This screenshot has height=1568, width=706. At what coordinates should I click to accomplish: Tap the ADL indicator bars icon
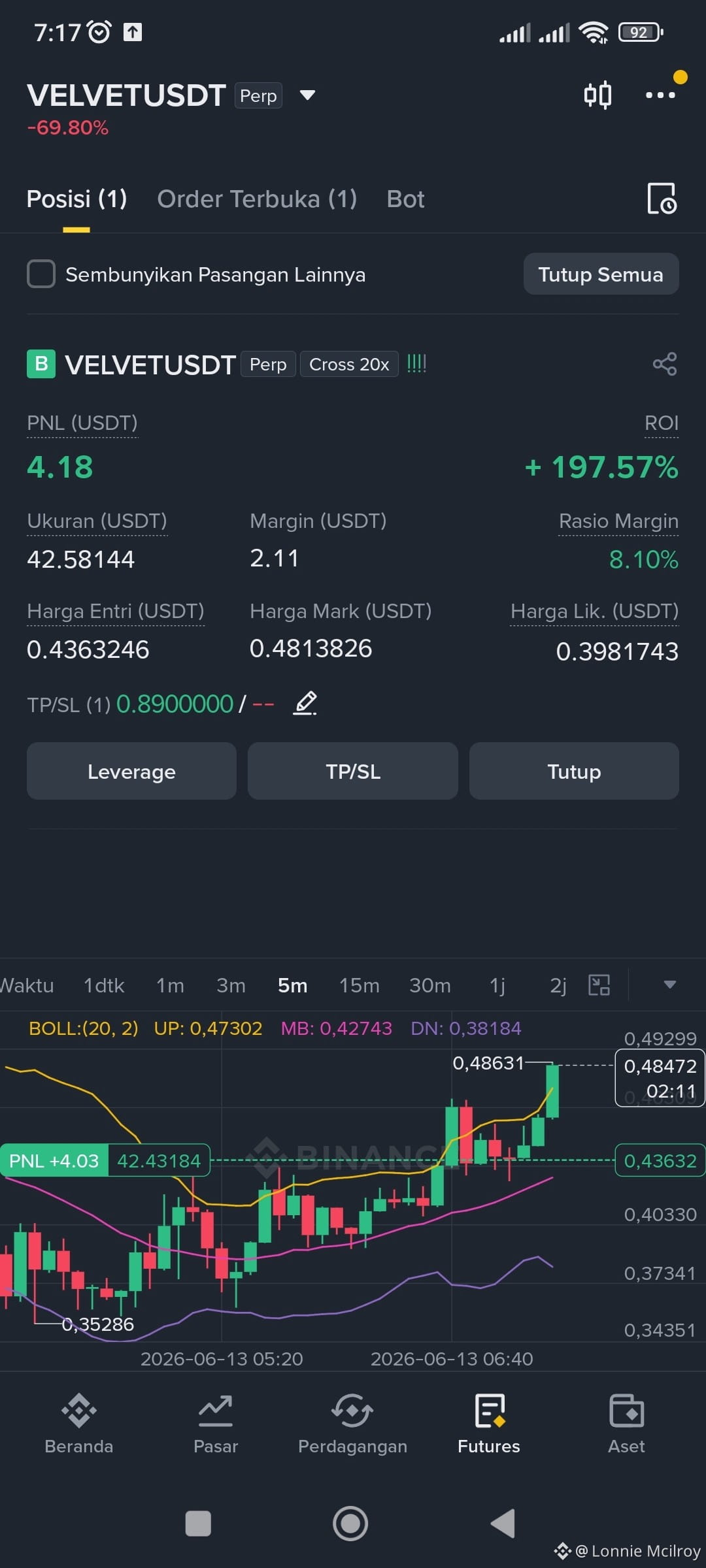click(x=416, y=363)
